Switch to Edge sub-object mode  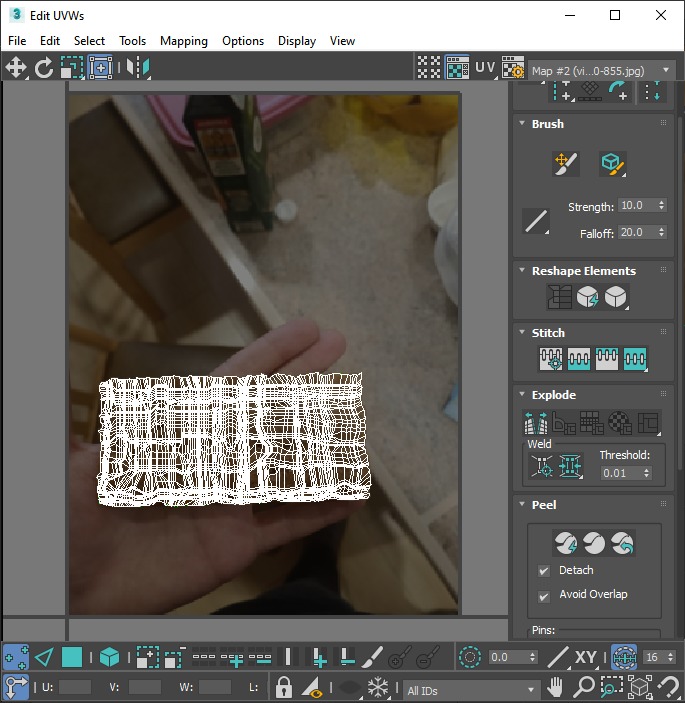point(44,658)
